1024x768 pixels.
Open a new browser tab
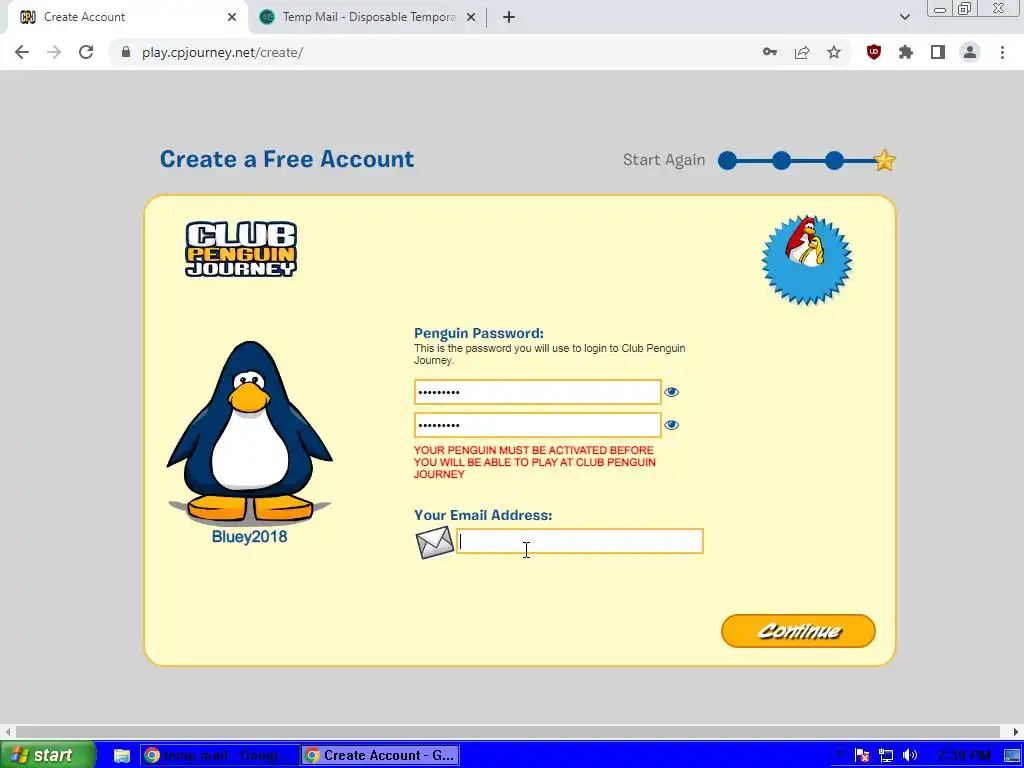tap(509, 17)
